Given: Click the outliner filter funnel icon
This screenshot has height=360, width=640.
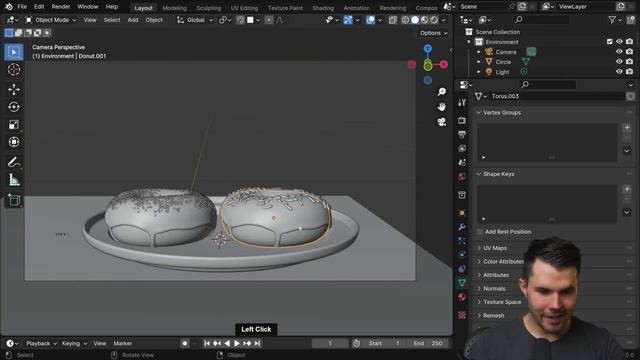Looking at the screenshot, I should pos(612,20).
